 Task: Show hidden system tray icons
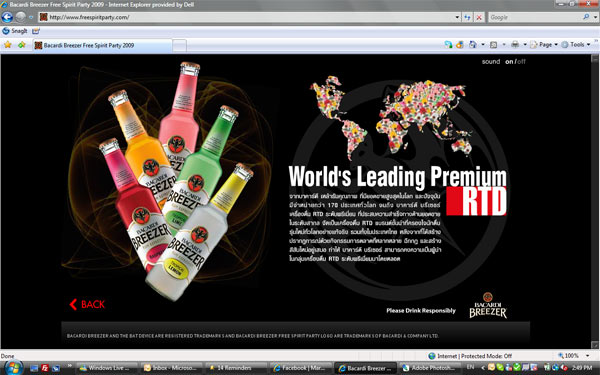click(x=483, y=368)
